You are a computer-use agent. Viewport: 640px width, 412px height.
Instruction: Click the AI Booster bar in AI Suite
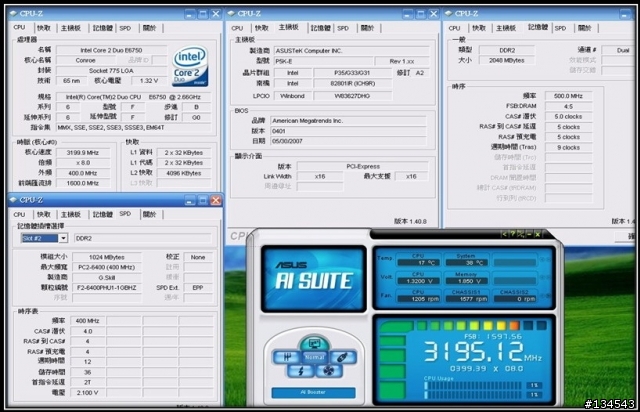coord(313,392)
